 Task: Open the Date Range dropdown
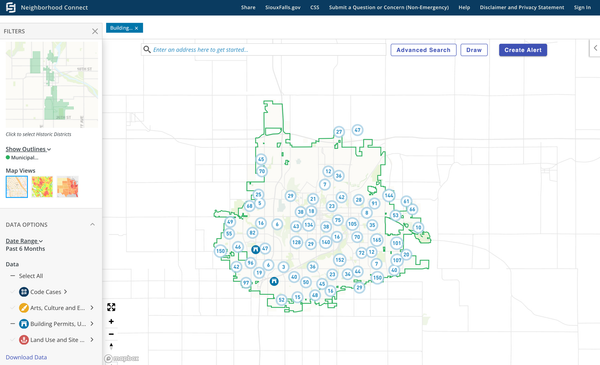click(x=24, y=241)
